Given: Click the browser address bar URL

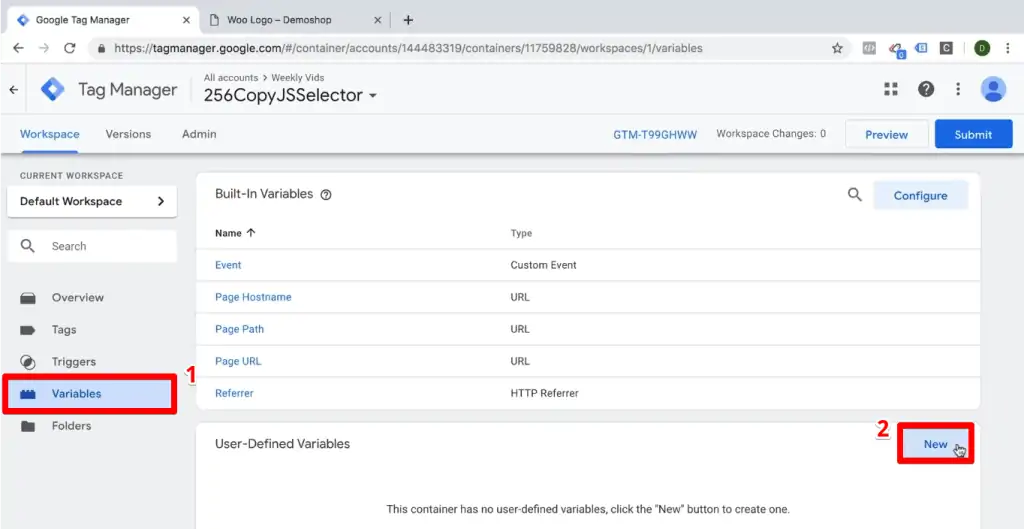Looking at the screenshot, I should tap(408, 48).
